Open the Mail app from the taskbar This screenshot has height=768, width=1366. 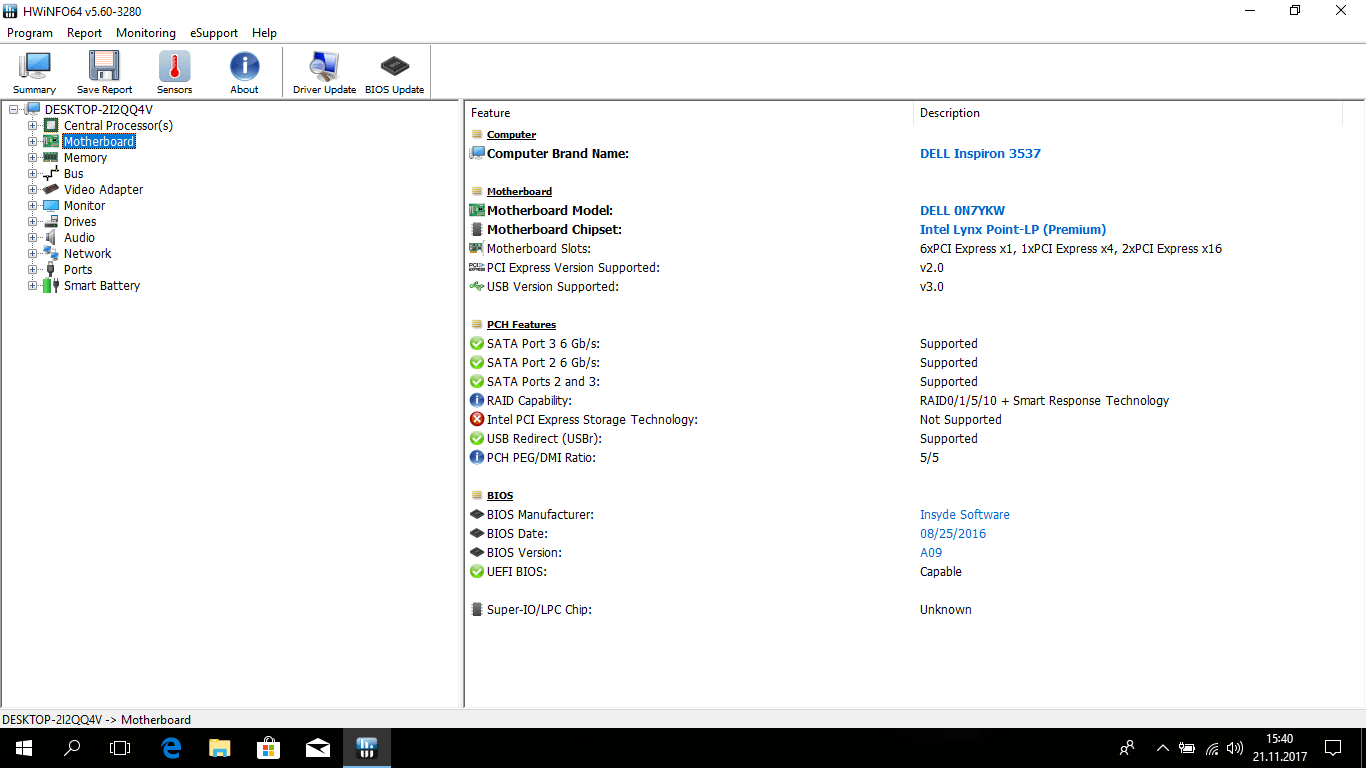pyautogui.click(x=318, y=747)
